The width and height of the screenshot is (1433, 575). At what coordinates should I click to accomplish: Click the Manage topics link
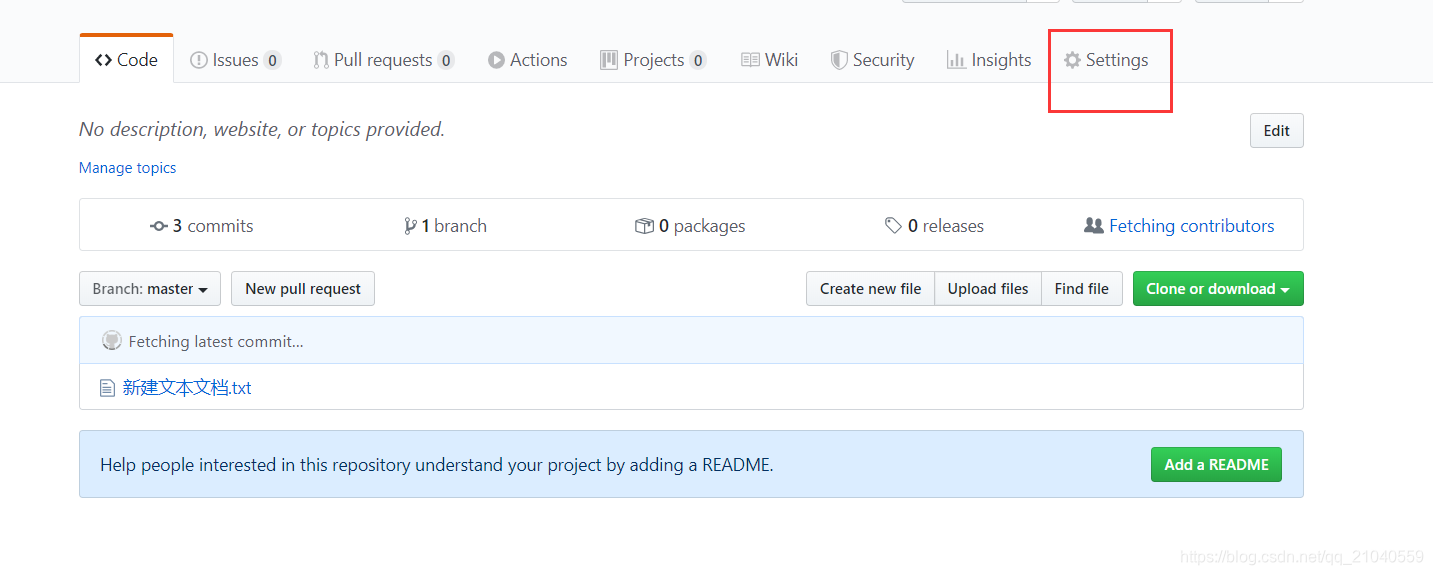(x=127, y=168)
